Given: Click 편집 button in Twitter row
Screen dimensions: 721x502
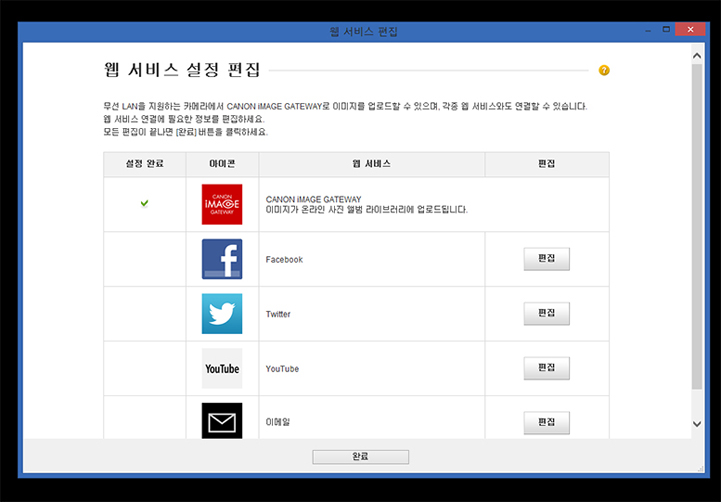Looking at the screenshot, I should pyautogui.click(x=546, y=314).
